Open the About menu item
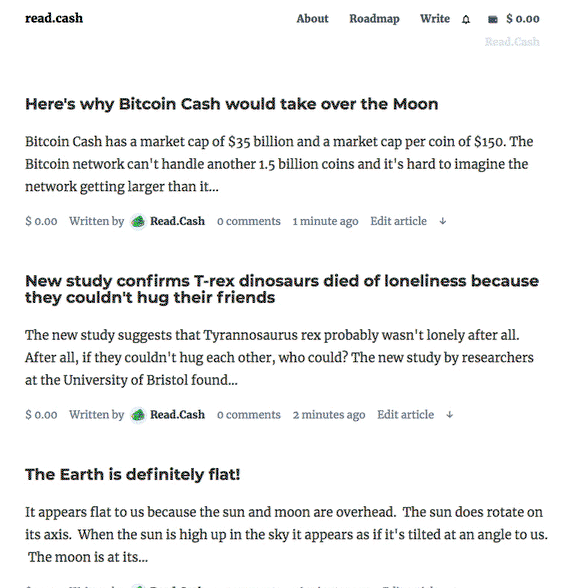The height and width of the screenshot is (588, 564). point(312,18)
